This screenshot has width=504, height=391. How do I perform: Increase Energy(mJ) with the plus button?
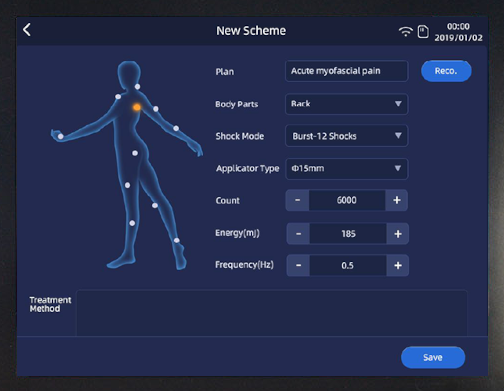coord(398,234)
